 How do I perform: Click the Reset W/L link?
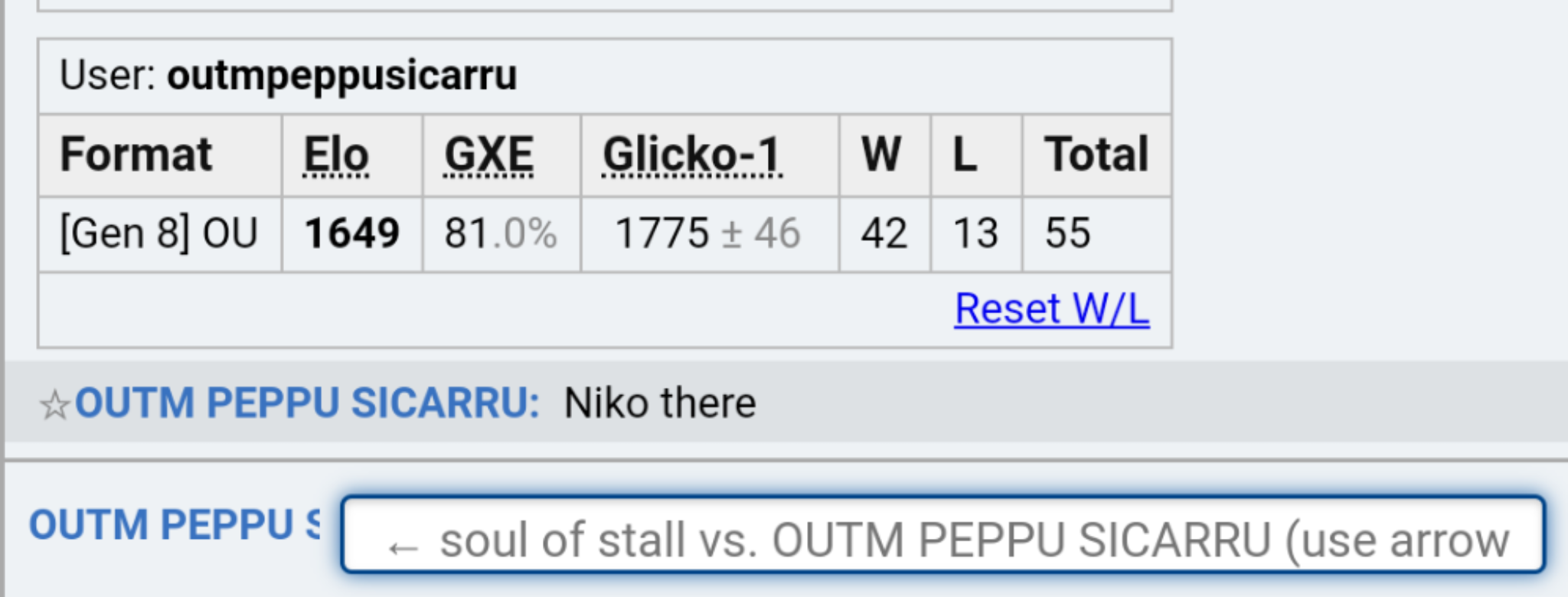(x=1051, y=308)
